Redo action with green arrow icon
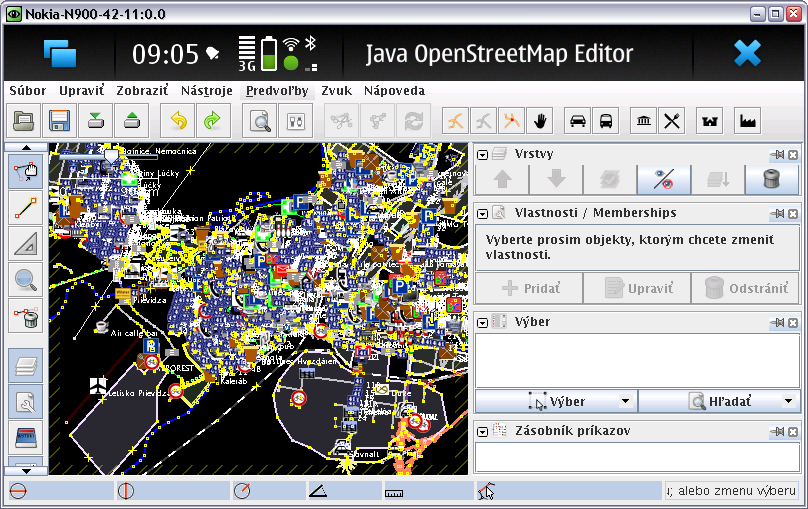This screenshot has width=808, height=509. tap(213, 121)
